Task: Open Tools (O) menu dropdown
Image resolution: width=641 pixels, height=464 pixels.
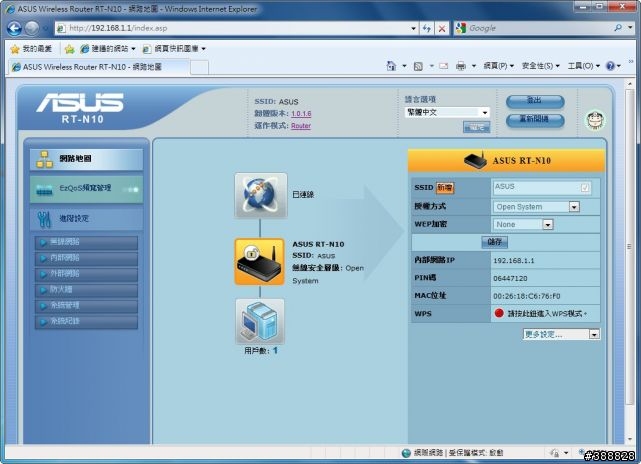Action: coord(583,66)
